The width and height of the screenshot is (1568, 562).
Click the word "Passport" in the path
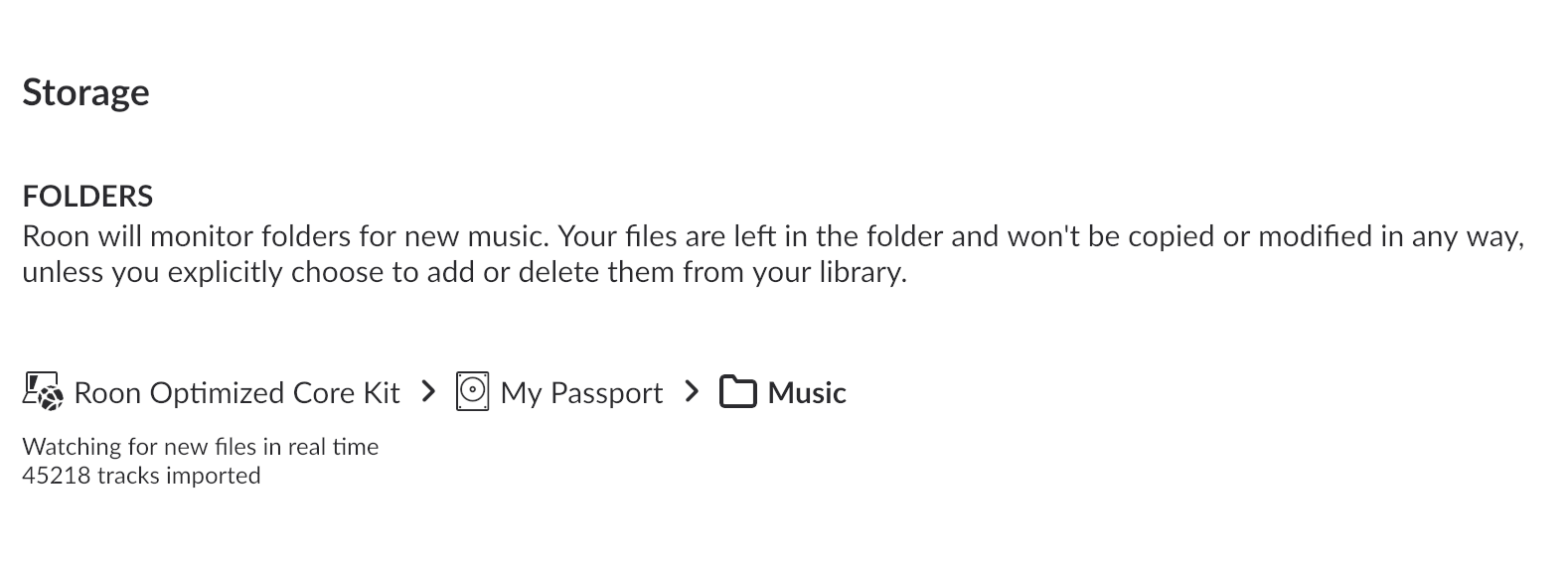606,393
